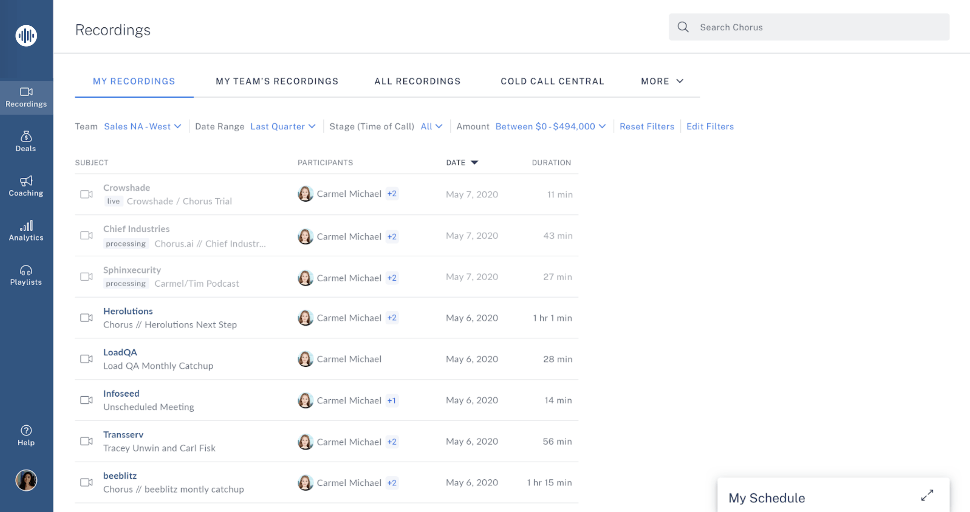Open Help in the sidebar
970x512 pixels.
pos(26,435)
